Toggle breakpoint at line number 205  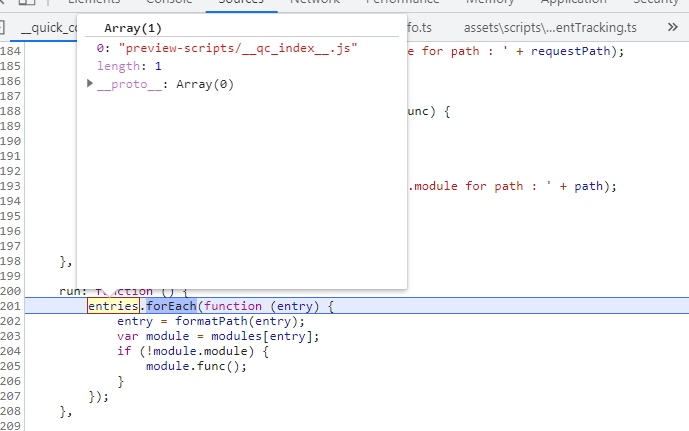pos(11,366)
